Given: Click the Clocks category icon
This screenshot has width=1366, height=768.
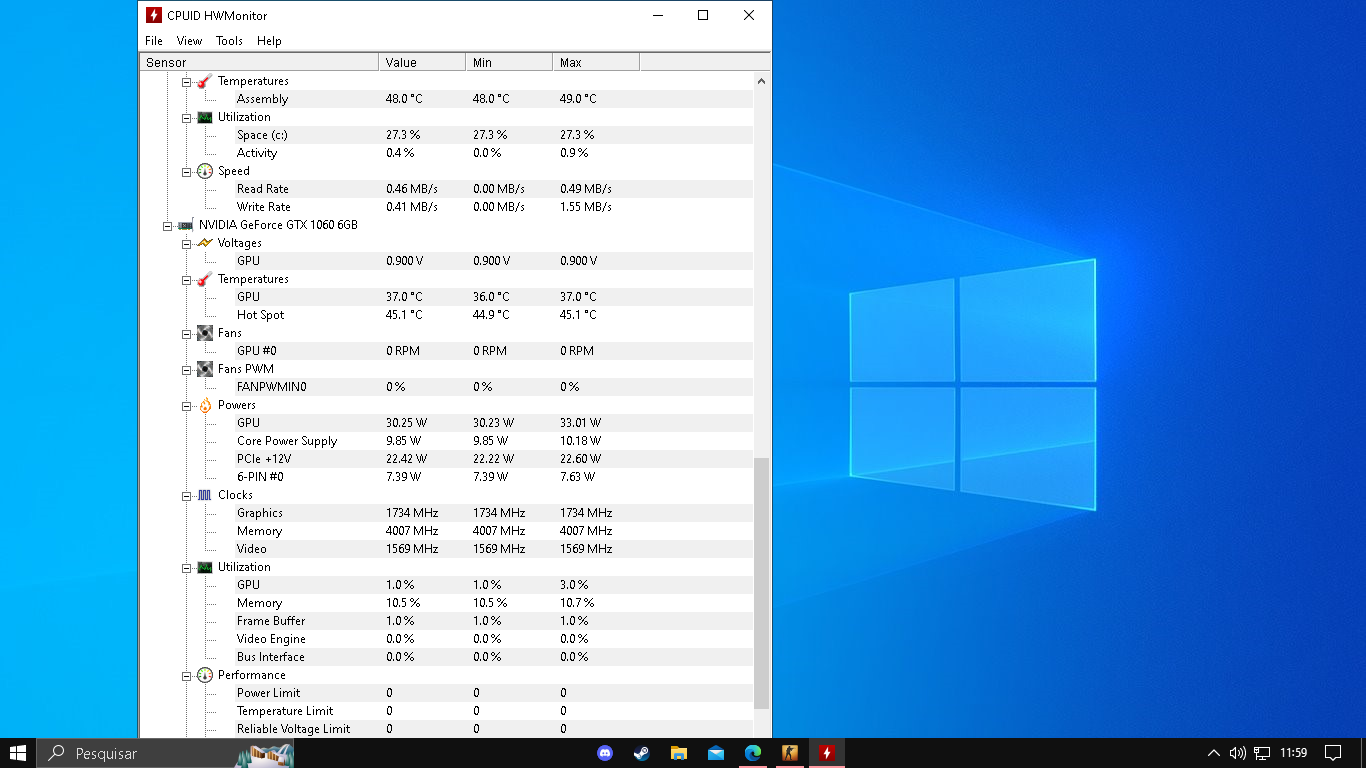Looking at the screenshot, I should pos(205,495).
